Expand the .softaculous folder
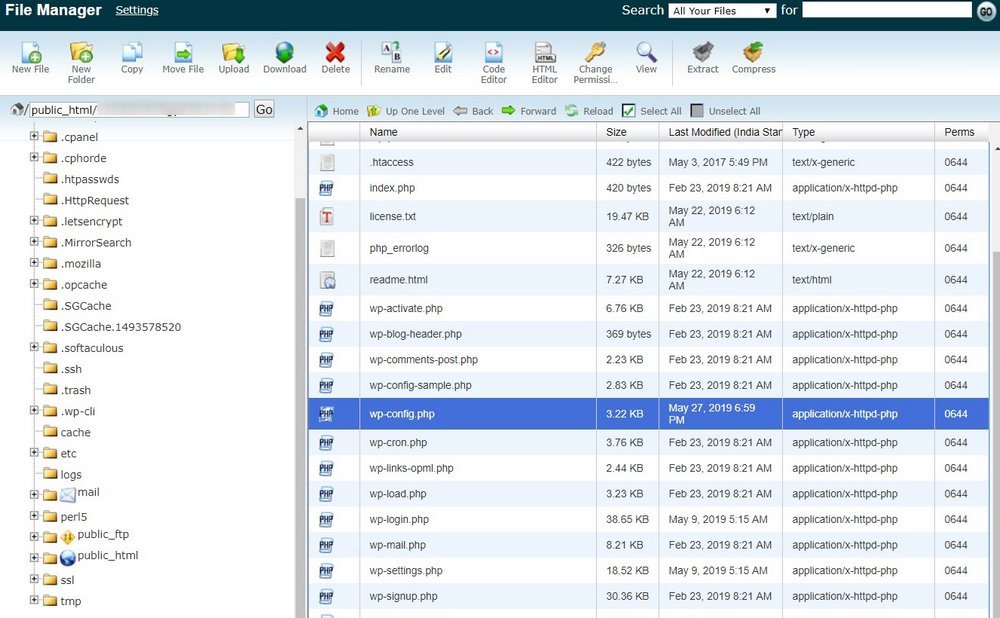 click(34, 346)
